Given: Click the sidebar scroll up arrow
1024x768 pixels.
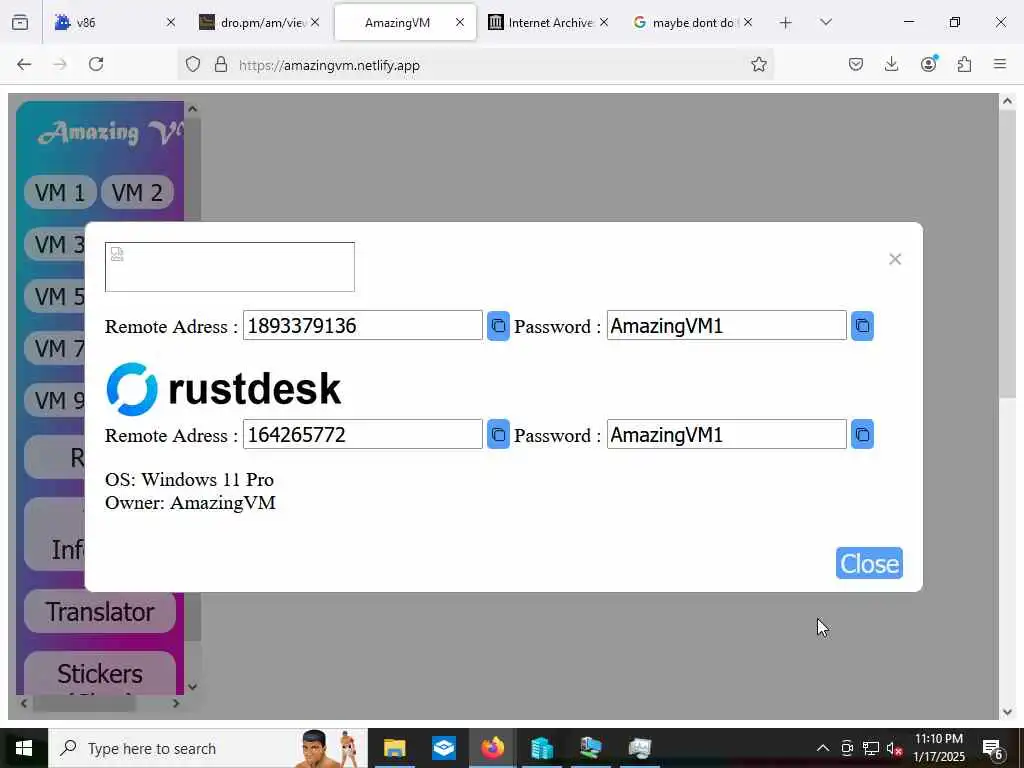Looking at the screenshot, I should (192, 109).
